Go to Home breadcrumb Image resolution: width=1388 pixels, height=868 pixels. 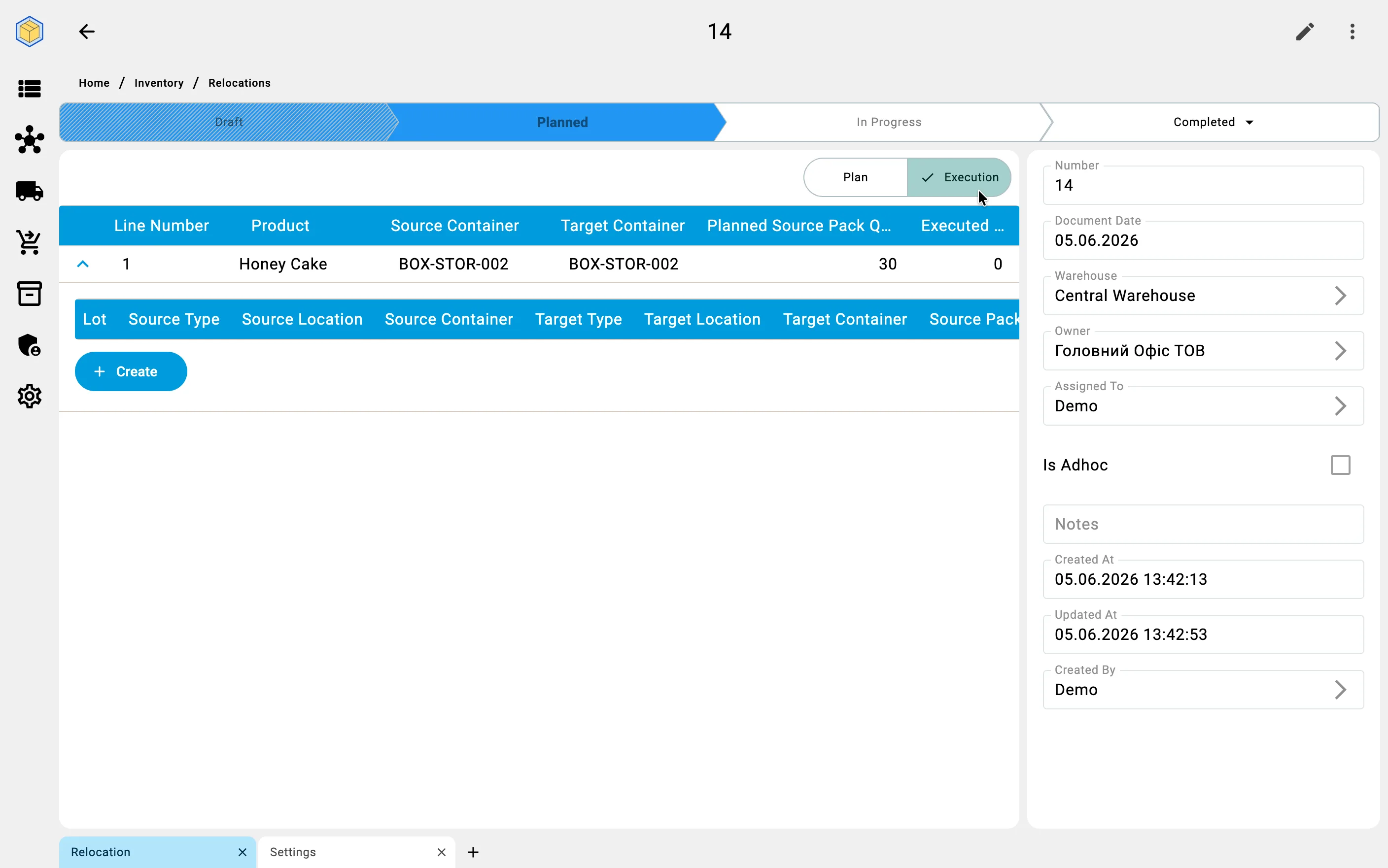pyautogui.click(x=94, y=83)
